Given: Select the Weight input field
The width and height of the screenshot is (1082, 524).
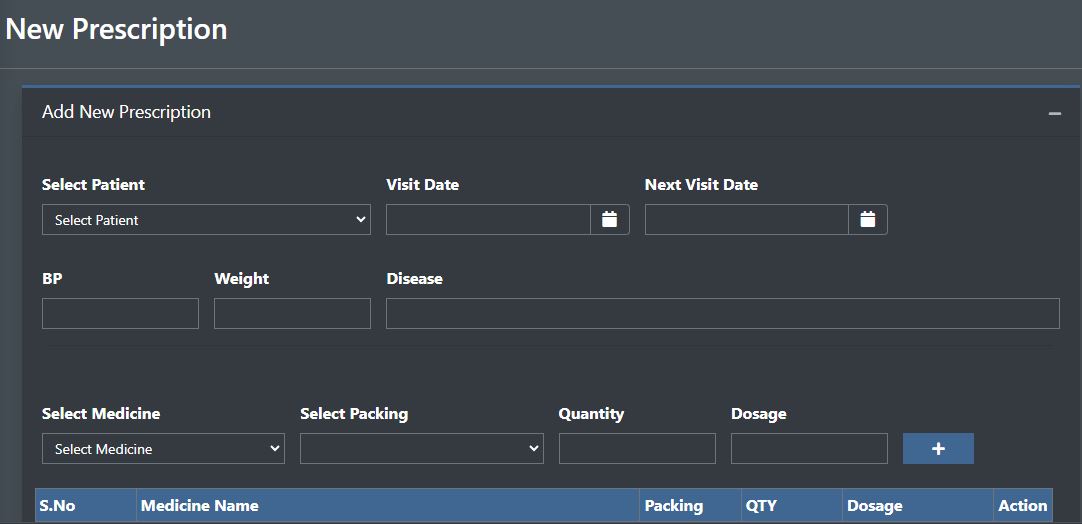Looking at the screenshot, I should (x=292, y=314).
